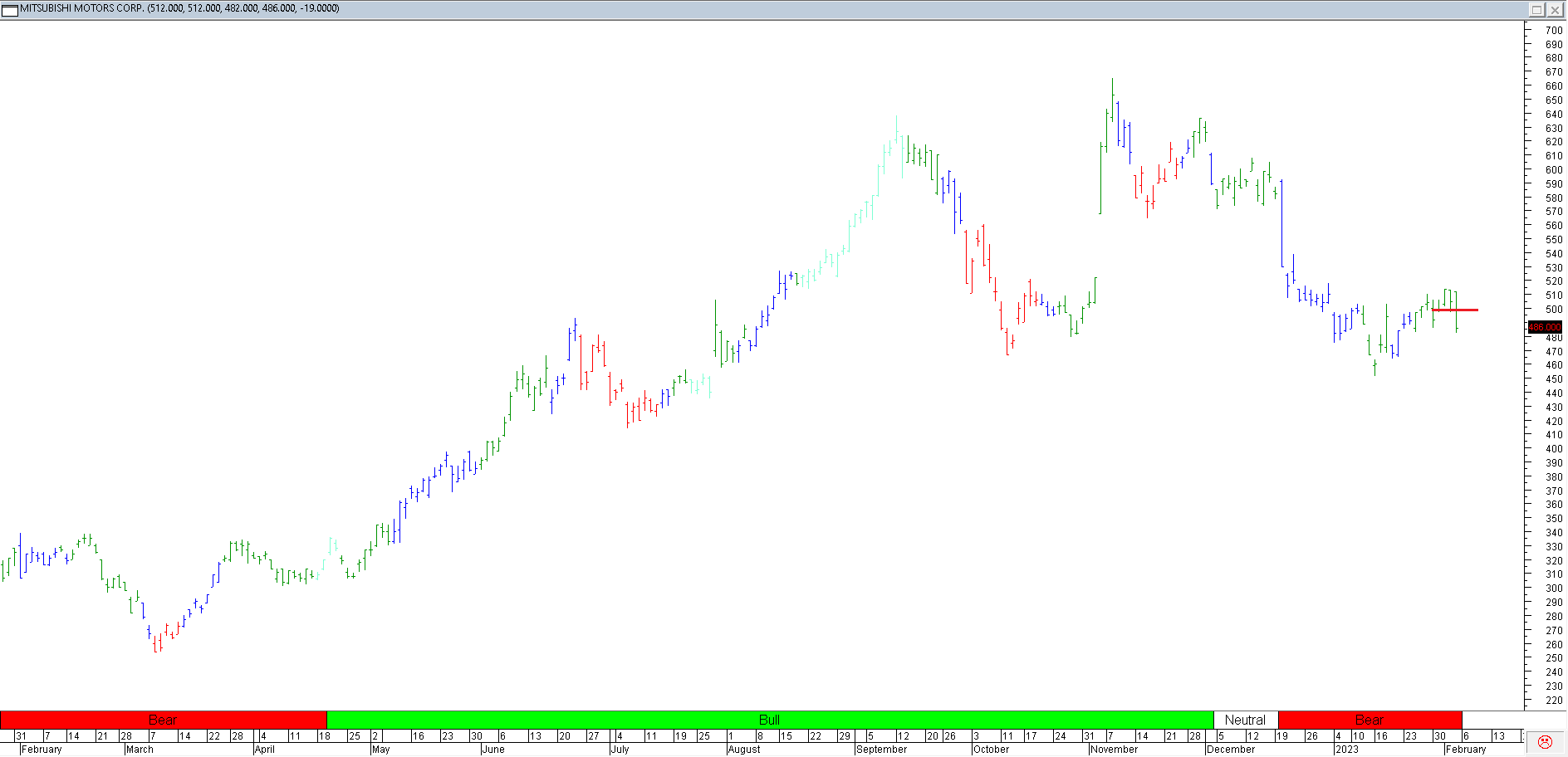
Task: Click date tick 18 under April
Action: [325, 736]
